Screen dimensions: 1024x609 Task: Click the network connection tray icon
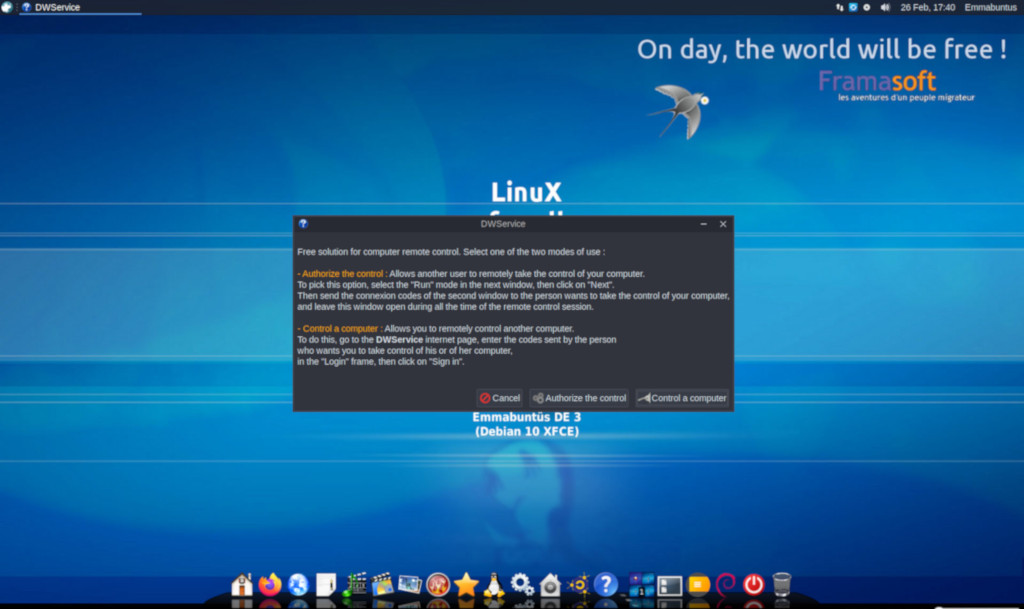840,7
